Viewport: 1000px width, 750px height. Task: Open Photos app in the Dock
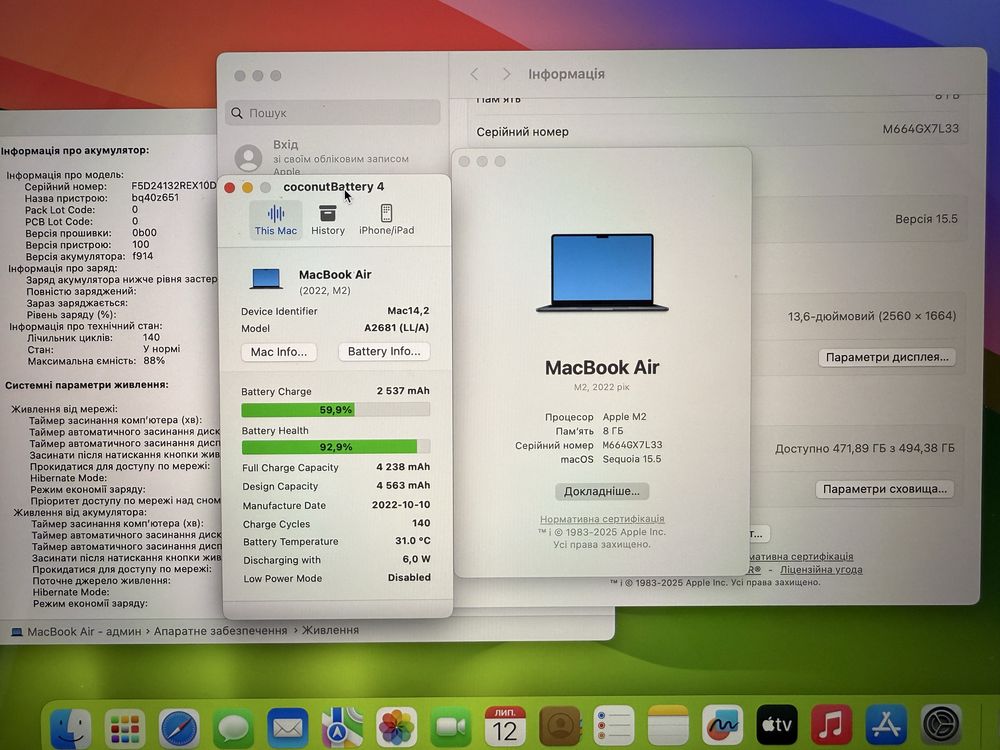point(396,727)
